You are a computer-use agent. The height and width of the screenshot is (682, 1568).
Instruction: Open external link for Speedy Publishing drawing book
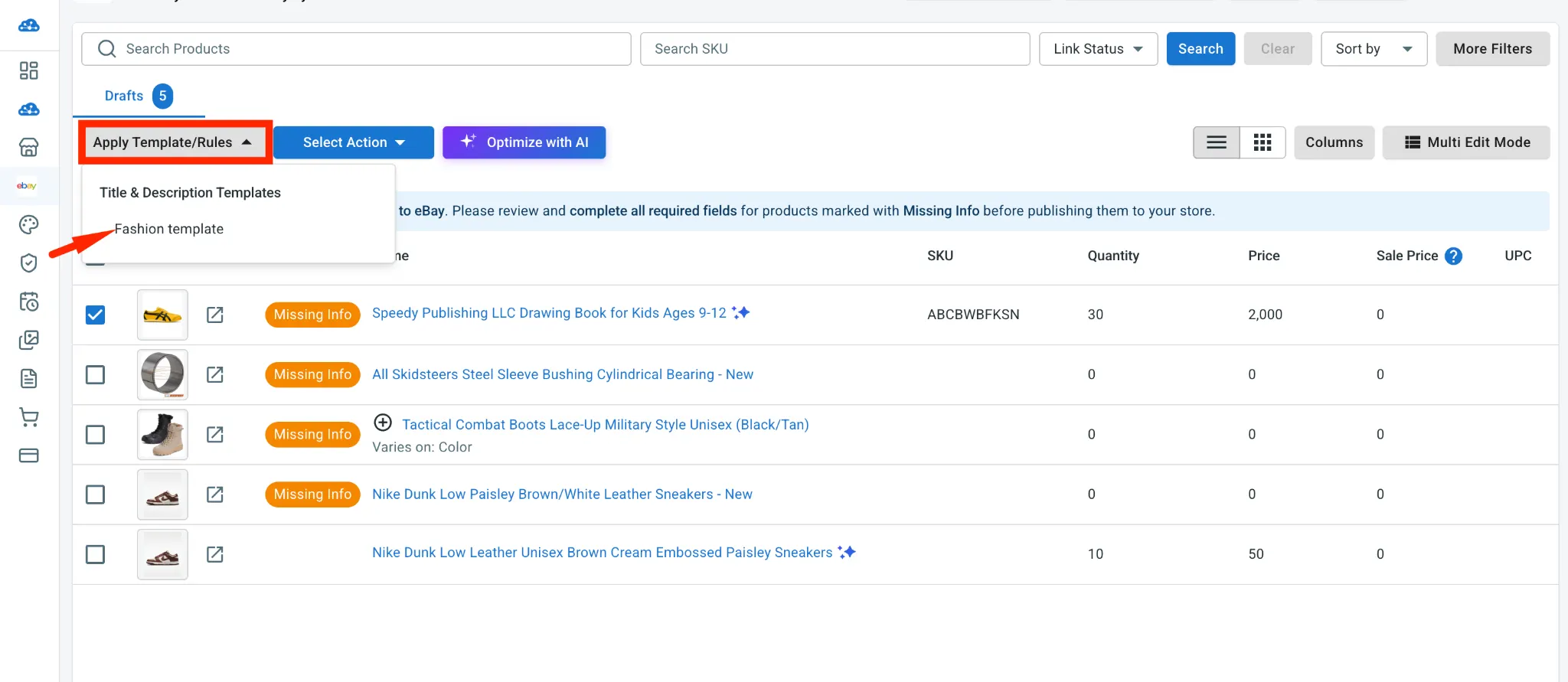[x=215, y=315]
